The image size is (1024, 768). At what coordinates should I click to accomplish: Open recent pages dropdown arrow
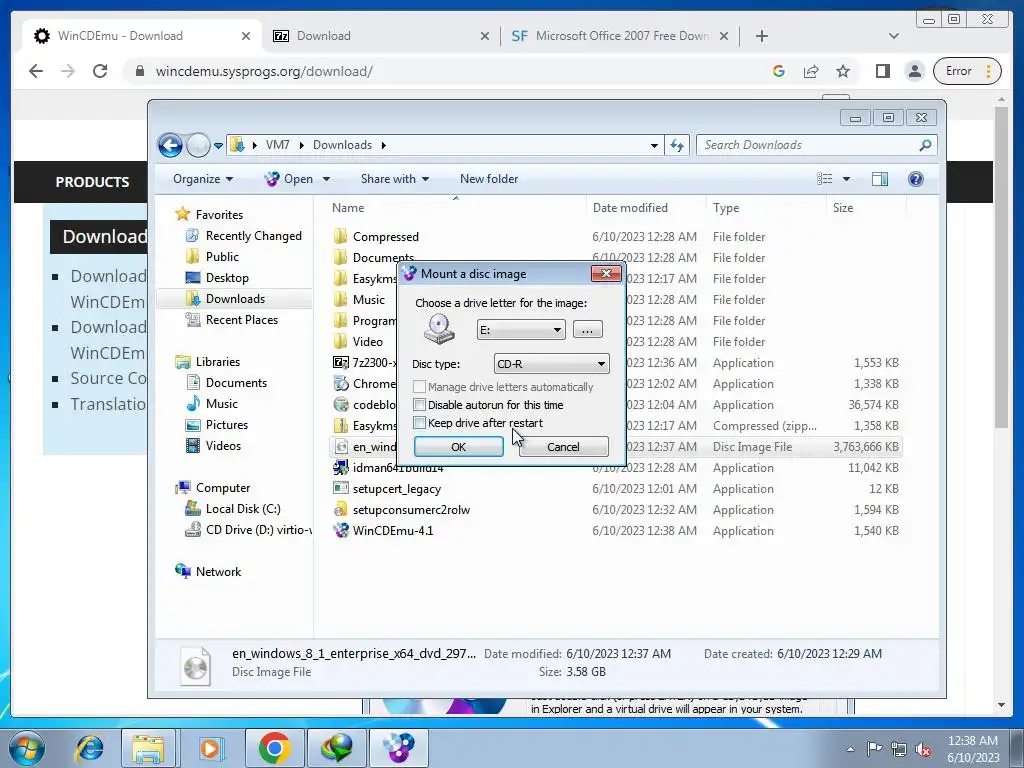[218, 146]
